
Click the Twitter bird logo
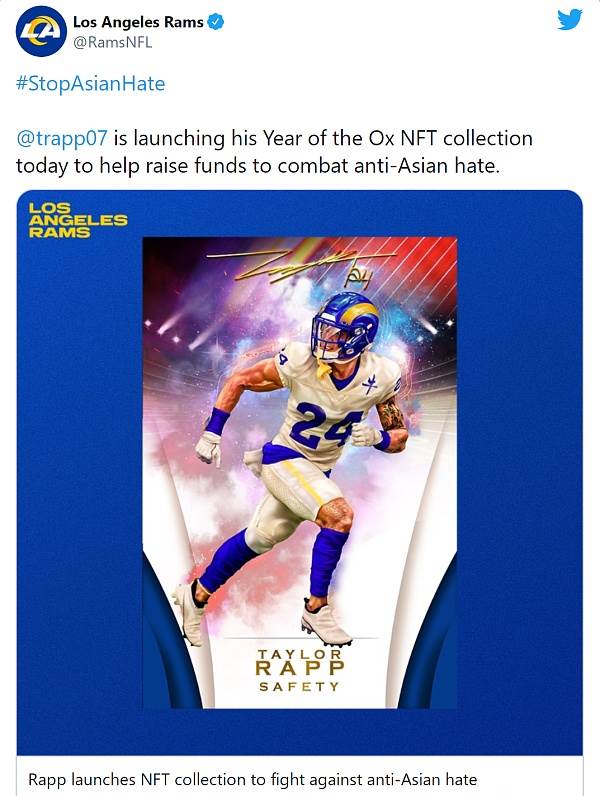tap(570, 20)
